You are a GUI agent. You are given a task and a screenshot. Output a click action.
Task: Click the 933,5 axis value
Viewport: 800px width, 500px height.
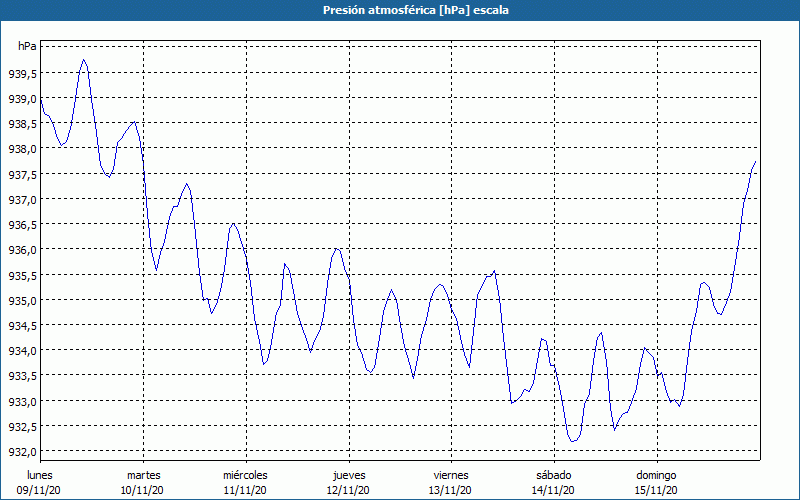(x=22, y=377)
